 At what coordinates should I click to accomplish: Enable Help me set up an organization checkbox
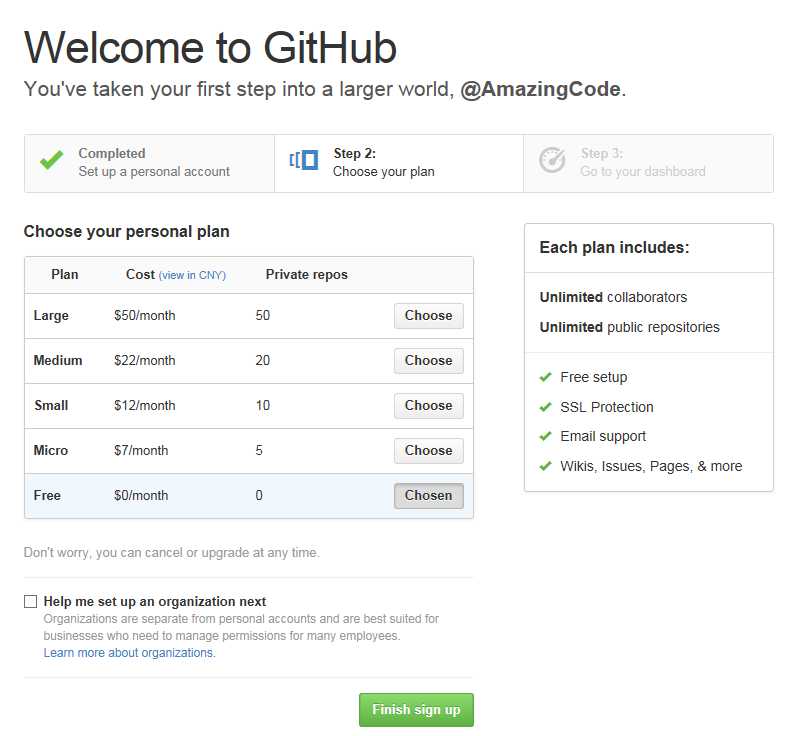[x=31, y=601]
